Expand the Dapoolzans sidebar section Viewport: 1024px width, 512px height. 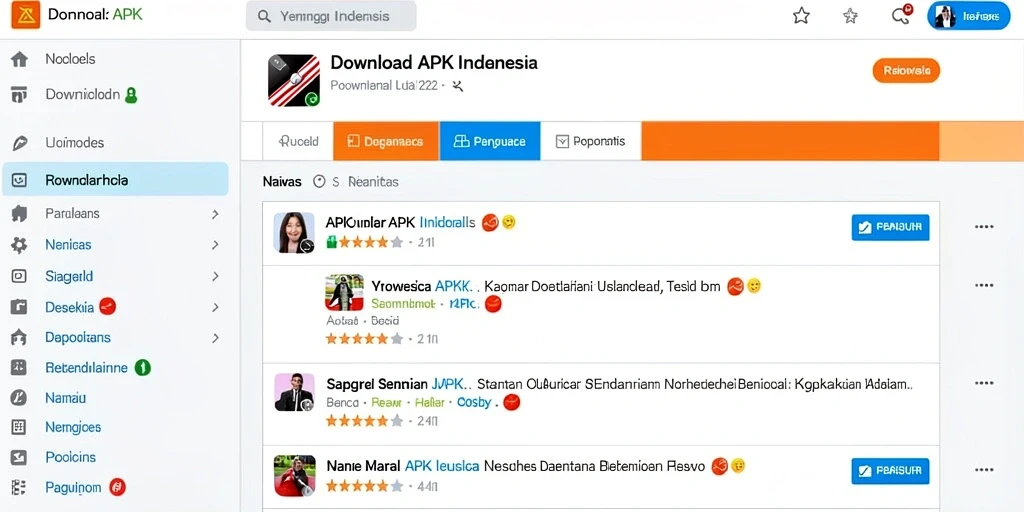pyautogui.click(x=215, y=338)
